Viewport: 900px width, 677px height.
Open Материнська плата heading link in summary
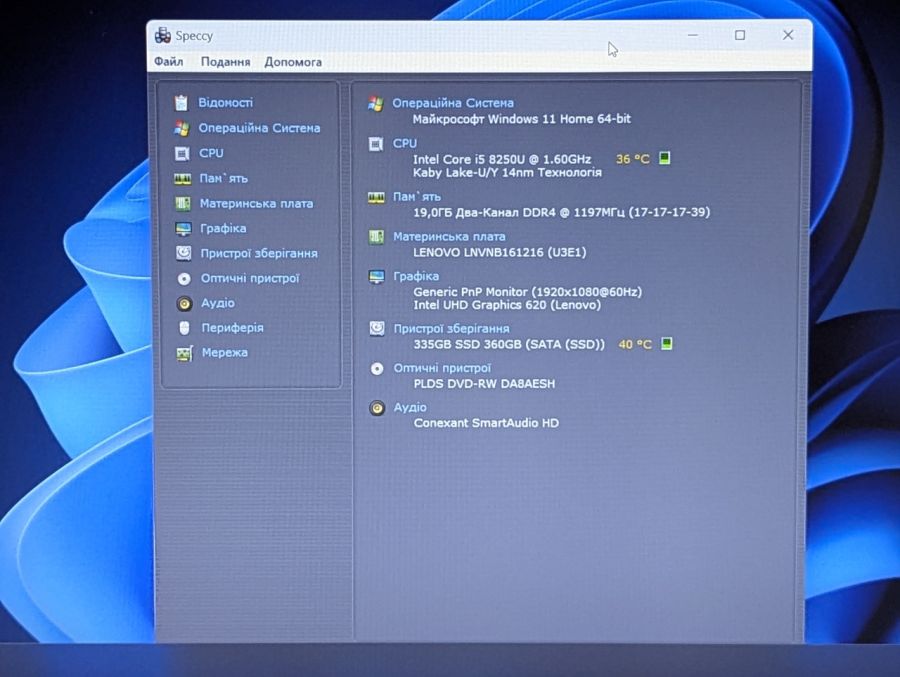[x=449, y=236]
